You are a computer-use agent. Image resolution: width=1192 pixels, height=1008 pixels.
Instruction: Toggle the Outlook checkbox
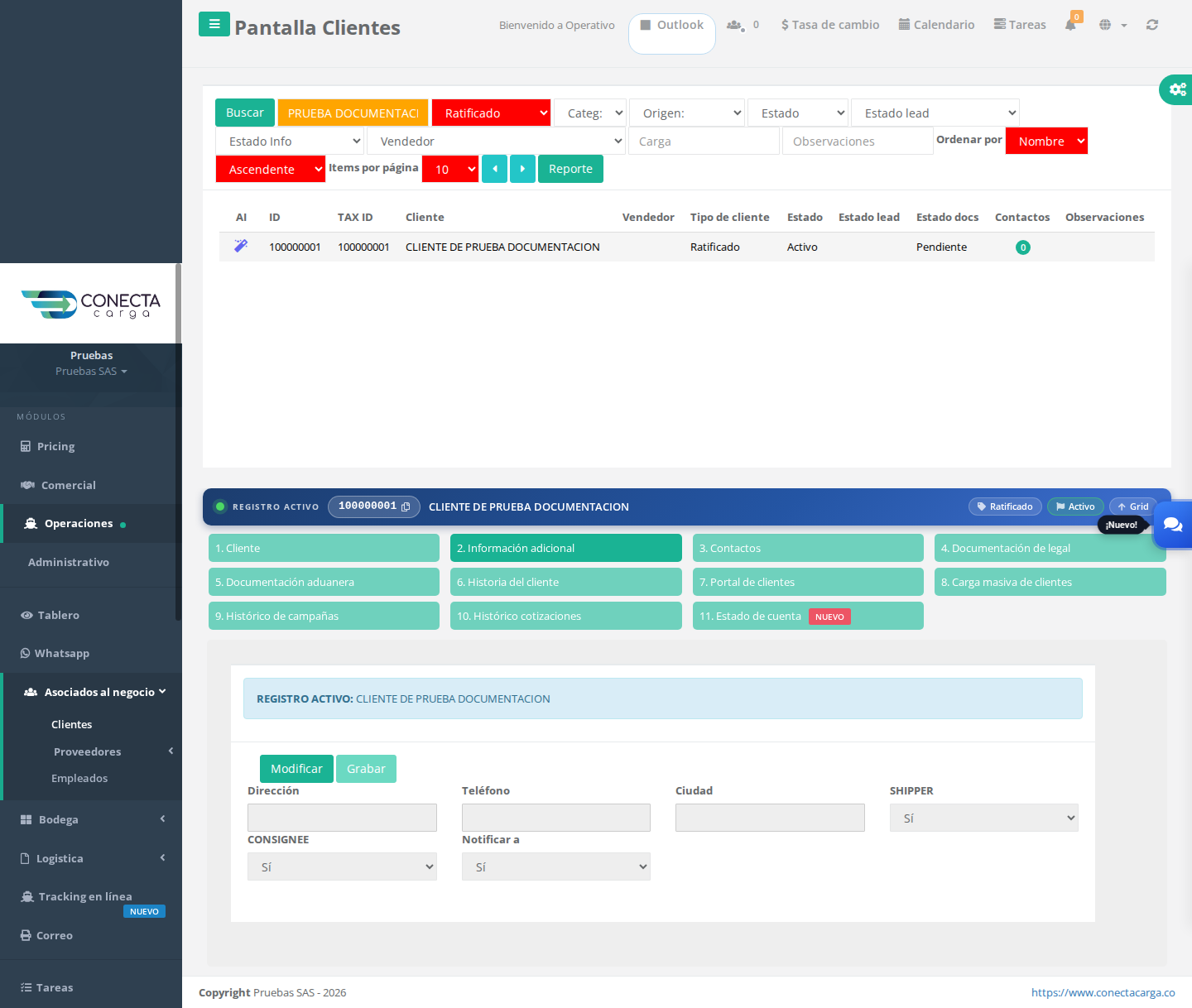point(646,25)
